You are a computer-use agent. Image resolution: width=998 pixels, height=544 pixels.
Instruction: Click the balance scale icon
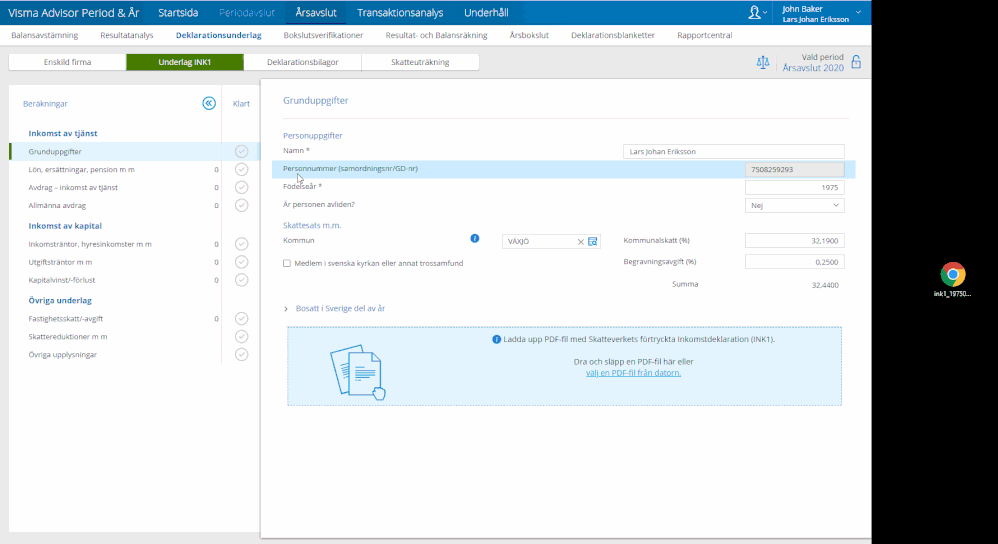[x=764, y=62]
